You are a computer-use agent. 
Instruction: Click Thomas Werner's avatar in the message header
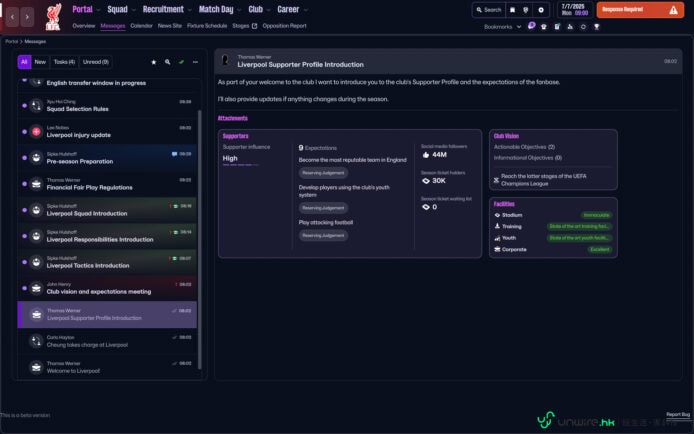pyautogui.click(x=225, y=60)
